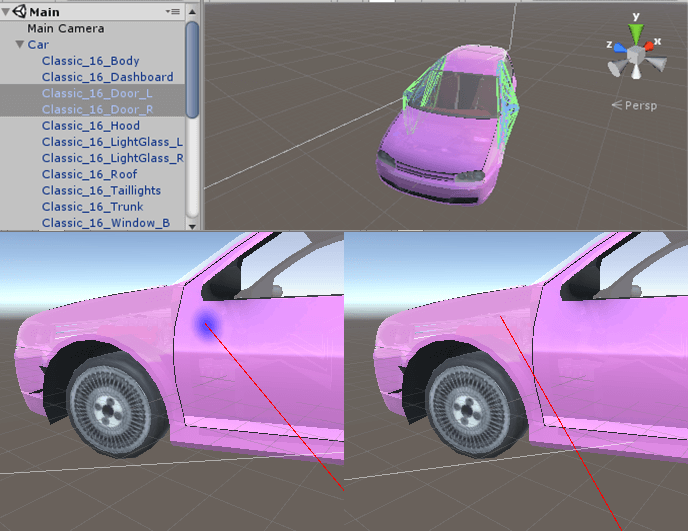
Task: Click the hierarchy scrollbar up arrow
Action: coord(192,12)
